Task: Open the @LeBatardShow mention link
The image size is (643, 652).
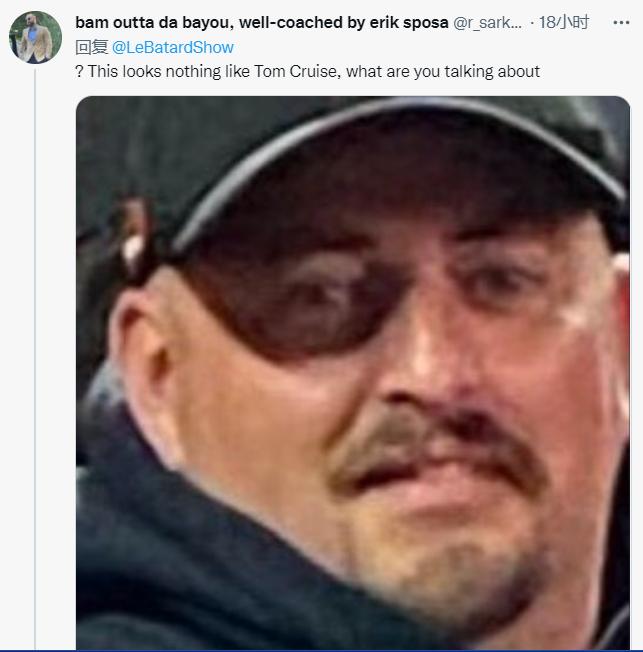Action: pyautogui.click(x=173, y=47)
